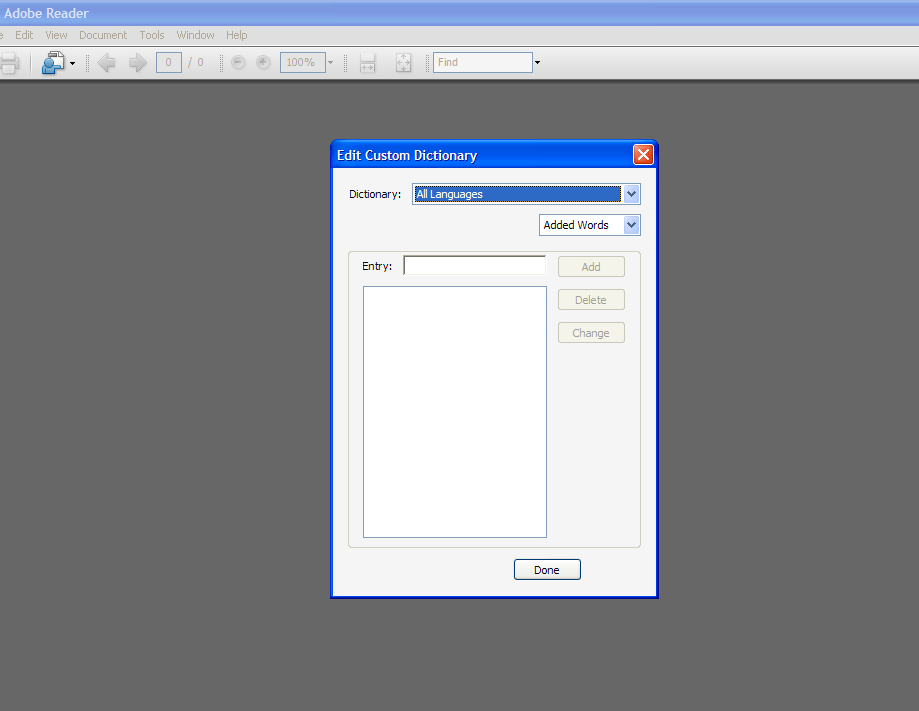This screenshot has height=711, width=919.
Task: Select the zoom out icon
Action: click(237, 62)
